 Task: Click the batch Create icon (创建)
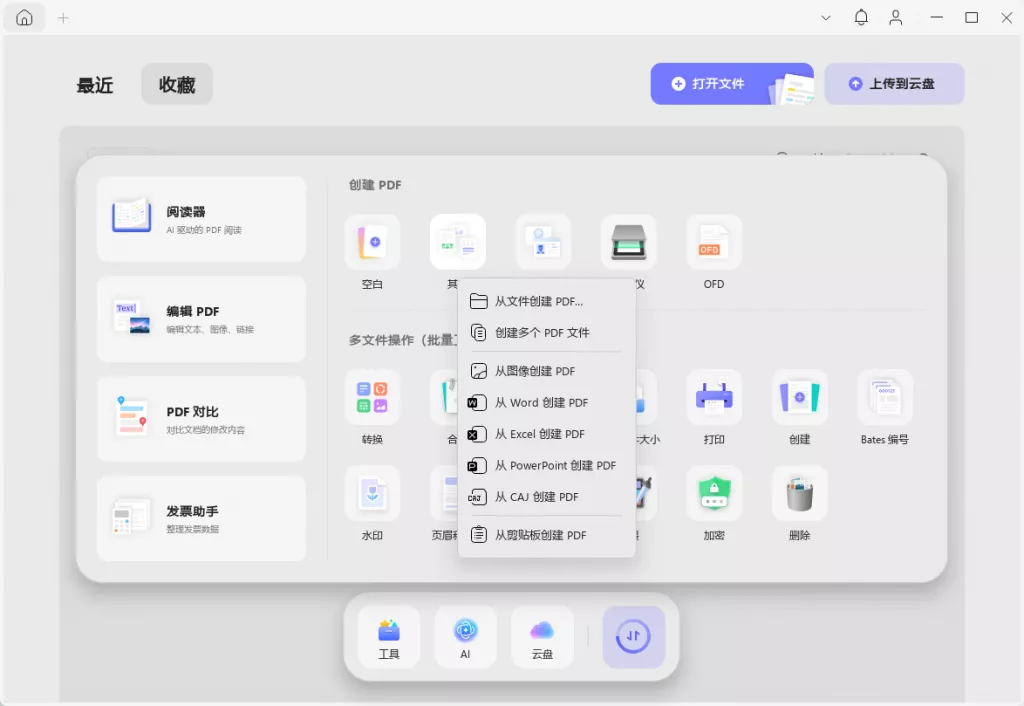pos(799,397)
